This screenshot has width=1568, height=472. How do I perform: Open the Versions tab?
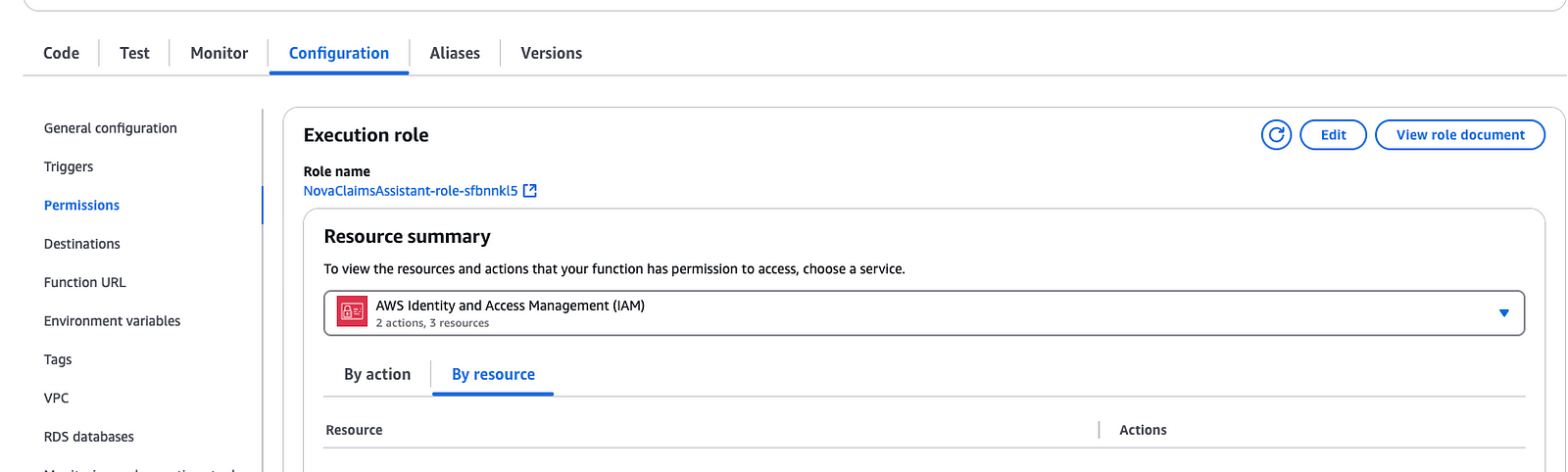(x=552, y=53)
